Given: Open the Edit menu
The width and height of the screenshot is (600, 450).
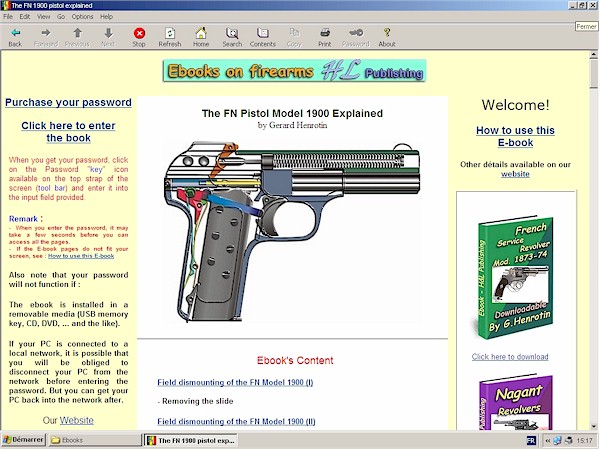Looking at the screenshot, I should click(x=25, y=16).
